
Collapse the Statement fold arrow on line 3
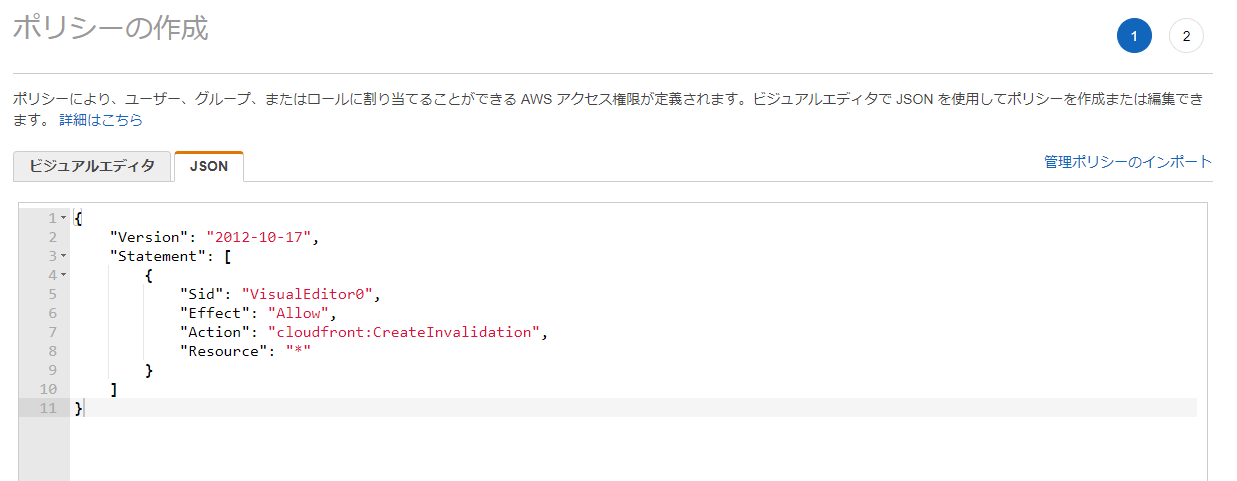[x=63, y=256]
